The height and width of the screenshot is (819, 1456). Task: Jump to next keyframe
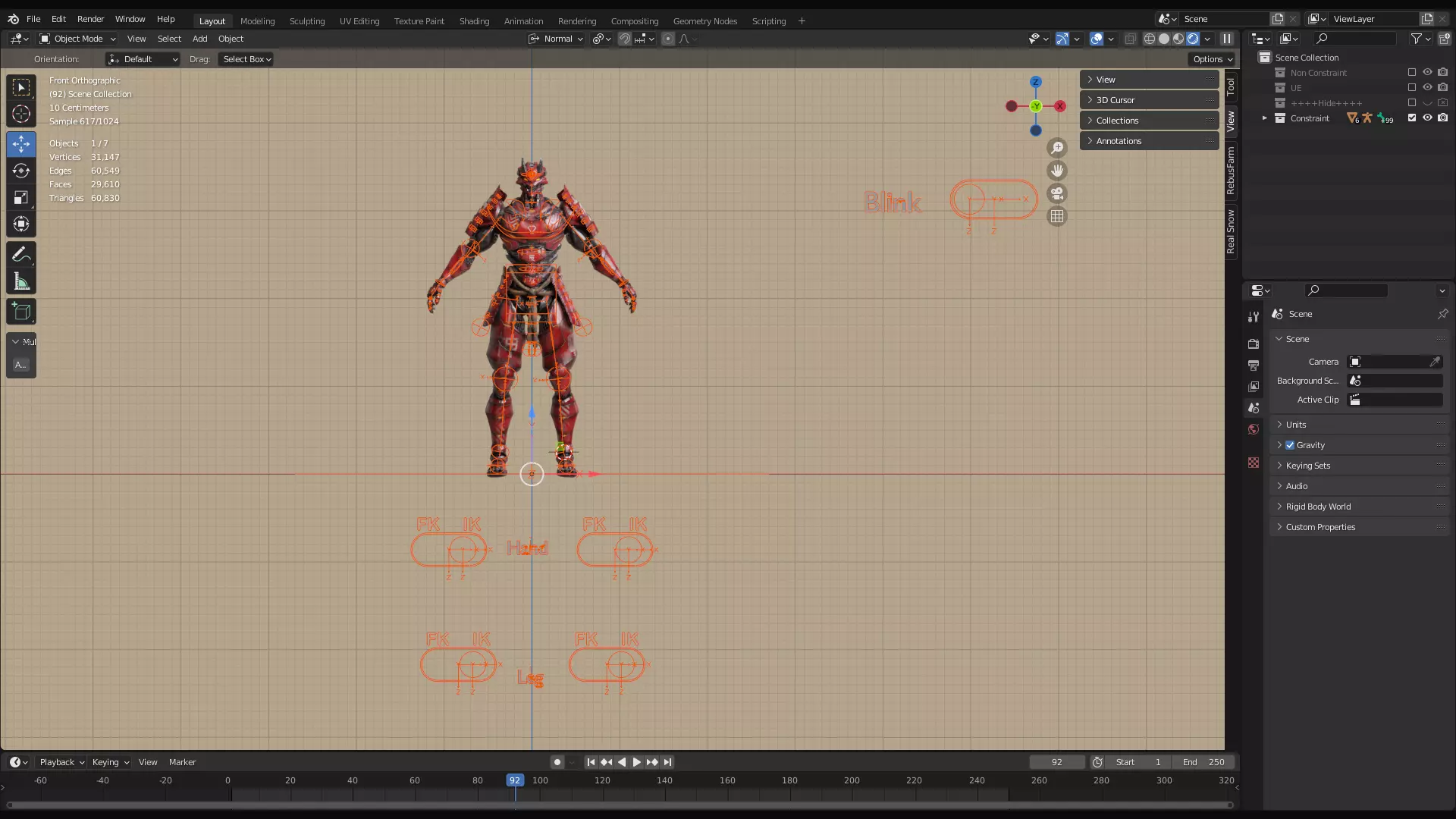coord(652,762)
